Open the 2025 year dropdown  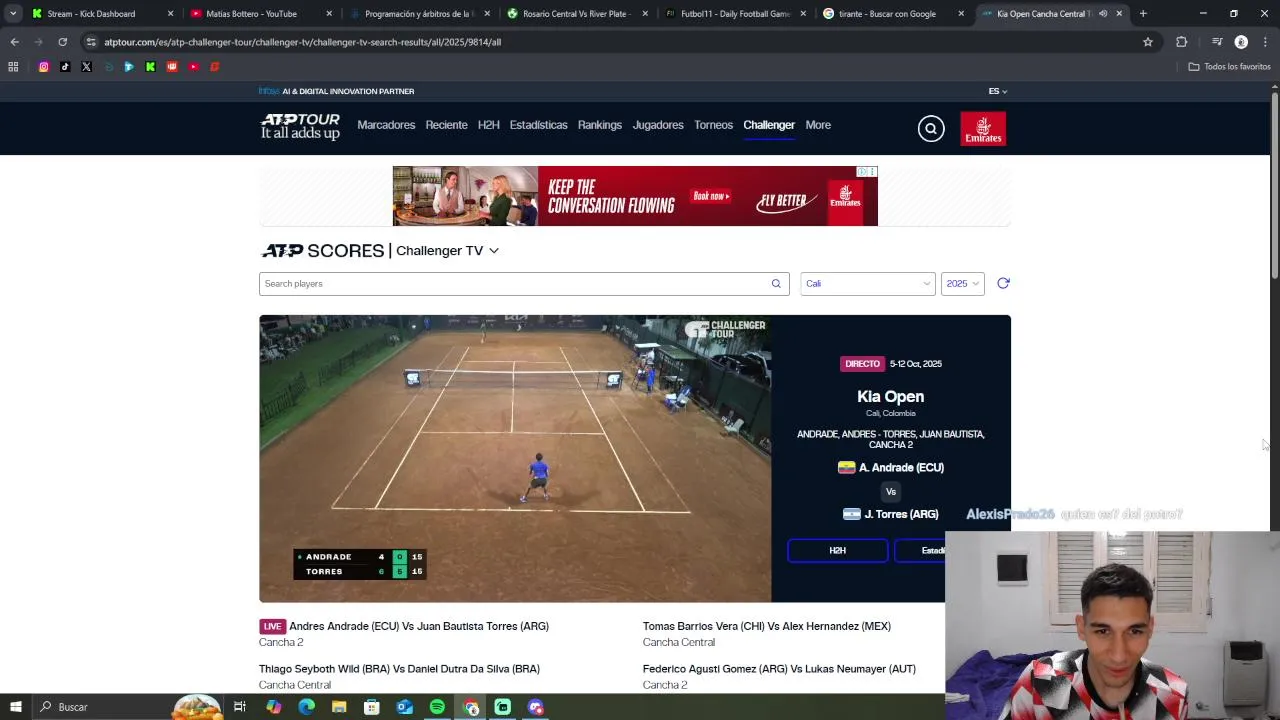(962, 284)
